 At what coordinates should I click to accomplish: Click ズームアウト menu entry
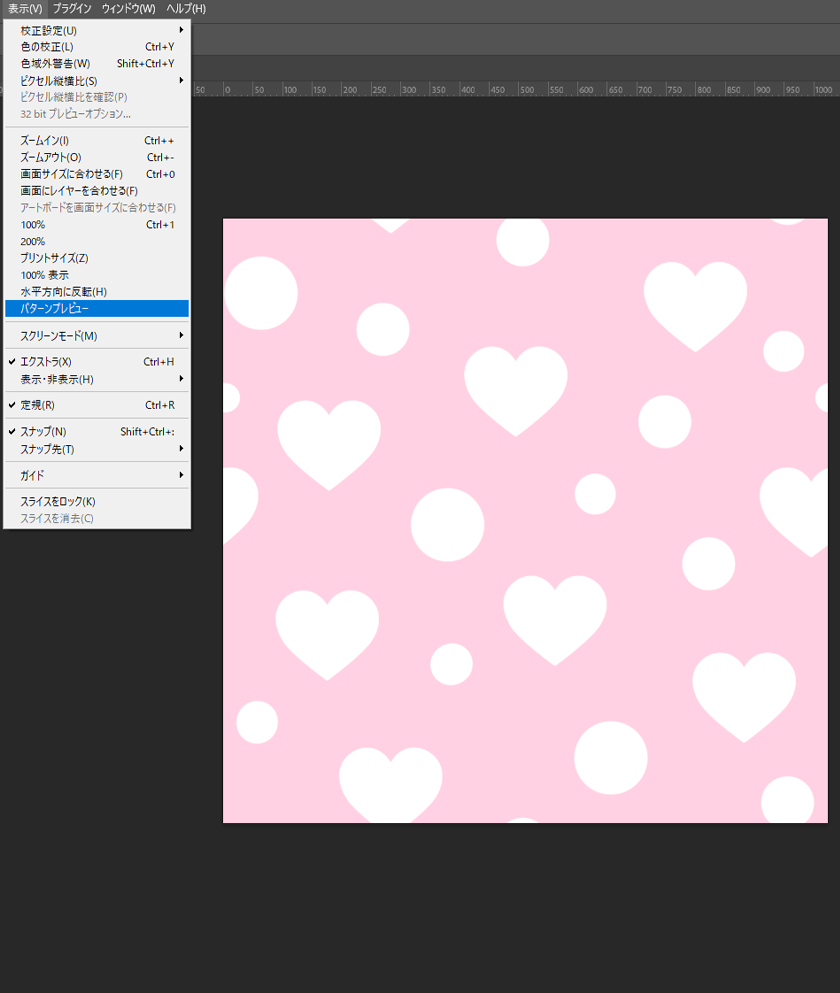coord(51,158)
